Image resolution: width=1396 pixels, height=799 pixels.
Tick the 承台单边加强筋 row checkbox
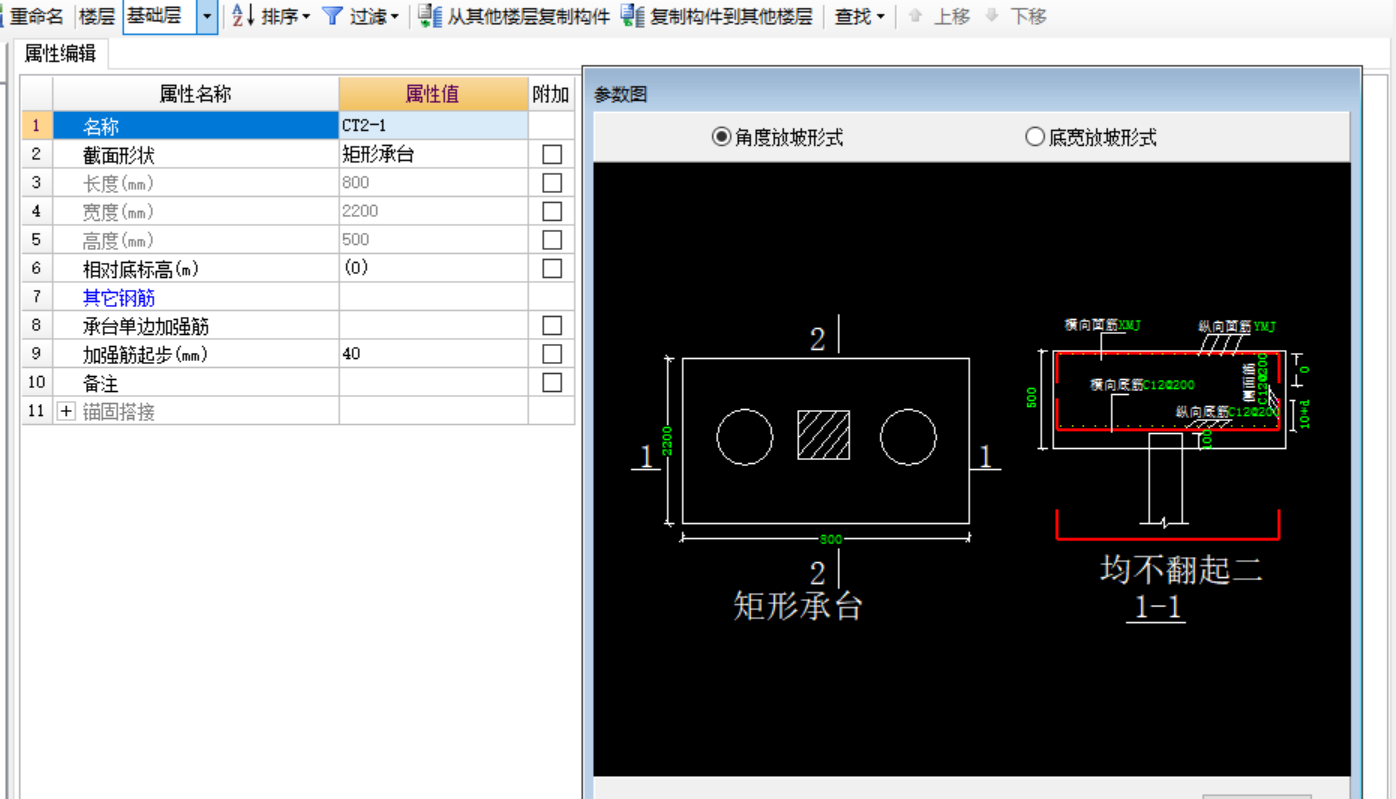click(x=552, y=326)
